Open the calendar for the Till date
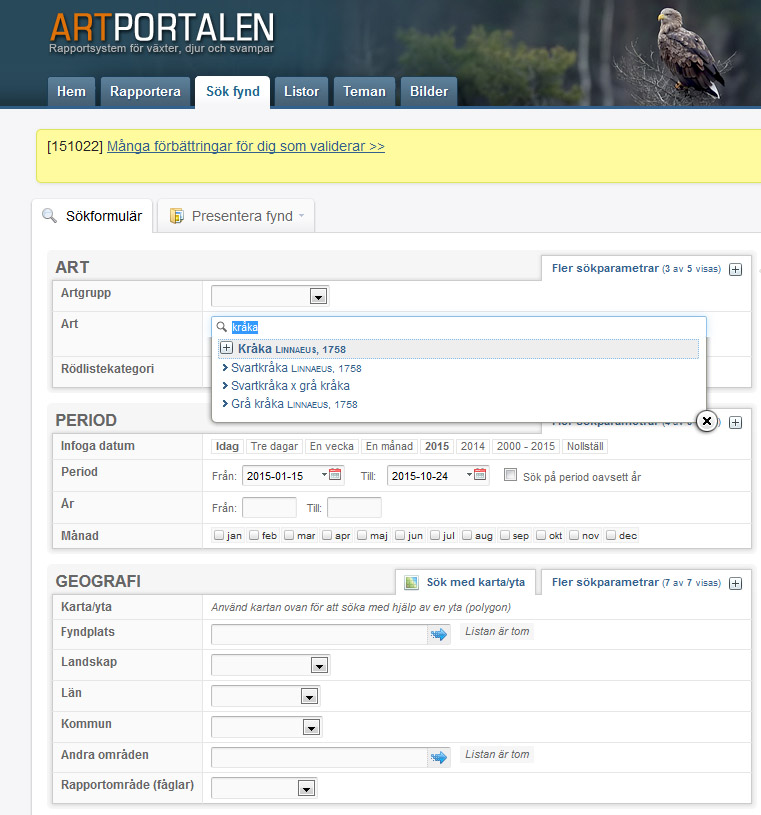761x815 pixels. click(x=480, y=474)
